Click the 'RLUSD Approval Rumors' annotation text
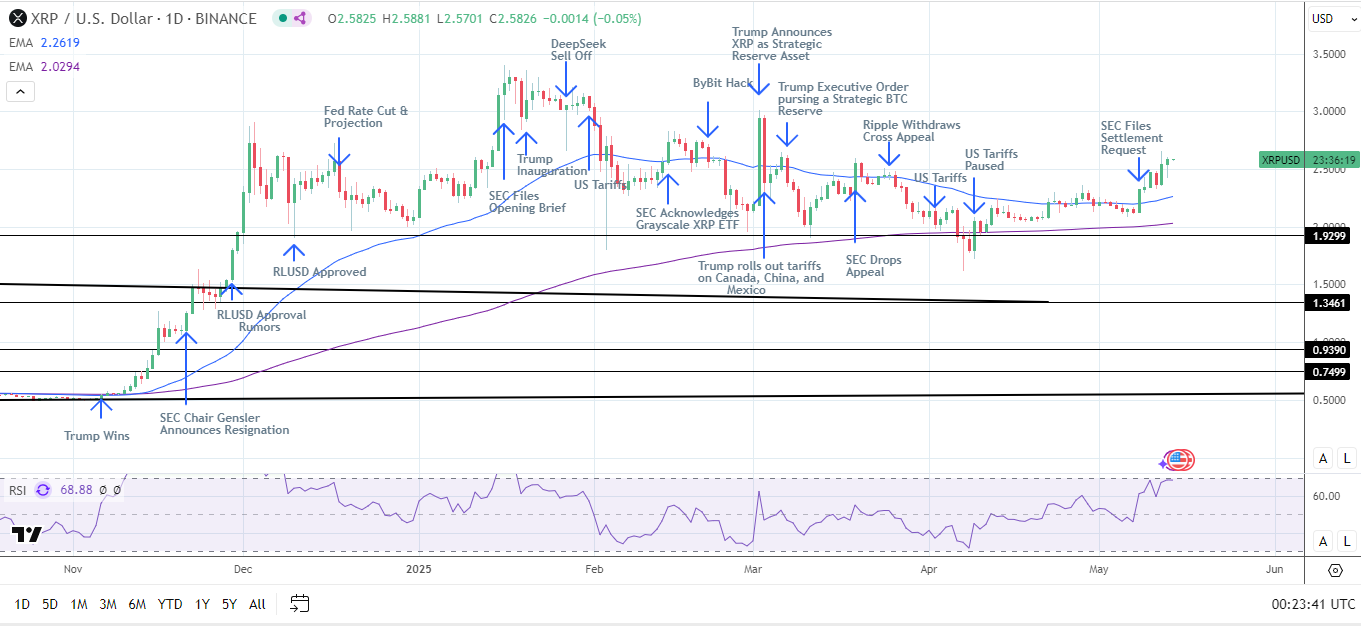The height and width of the screenshot is (626, 1361). click(263, 321)
